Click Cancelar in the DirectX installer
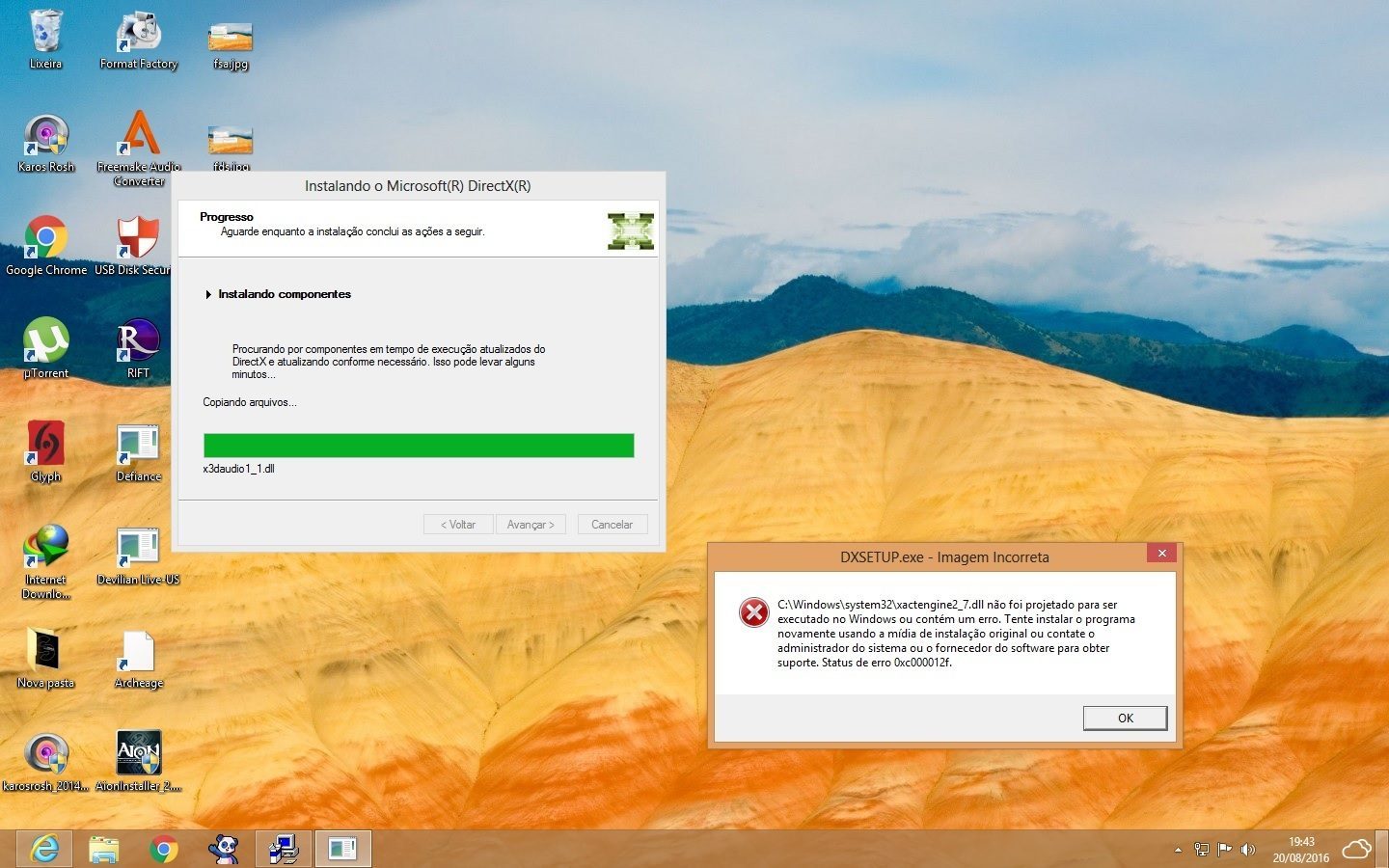 (612, 525)
